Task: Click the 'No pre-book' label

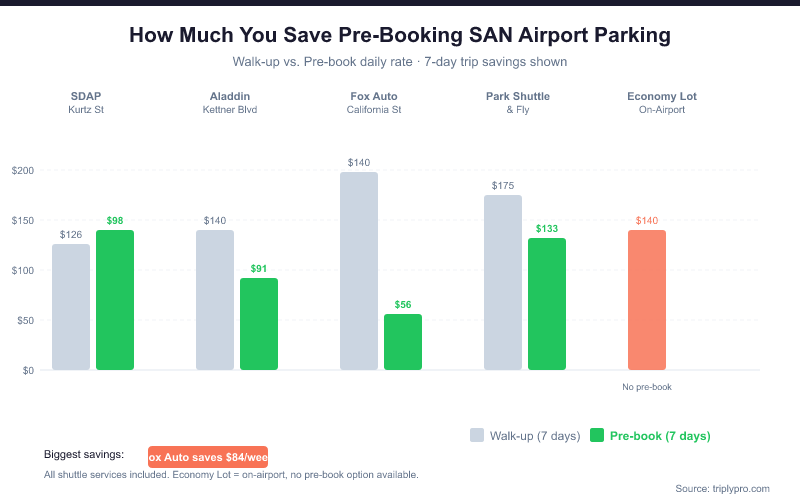Action: point(647,386)
